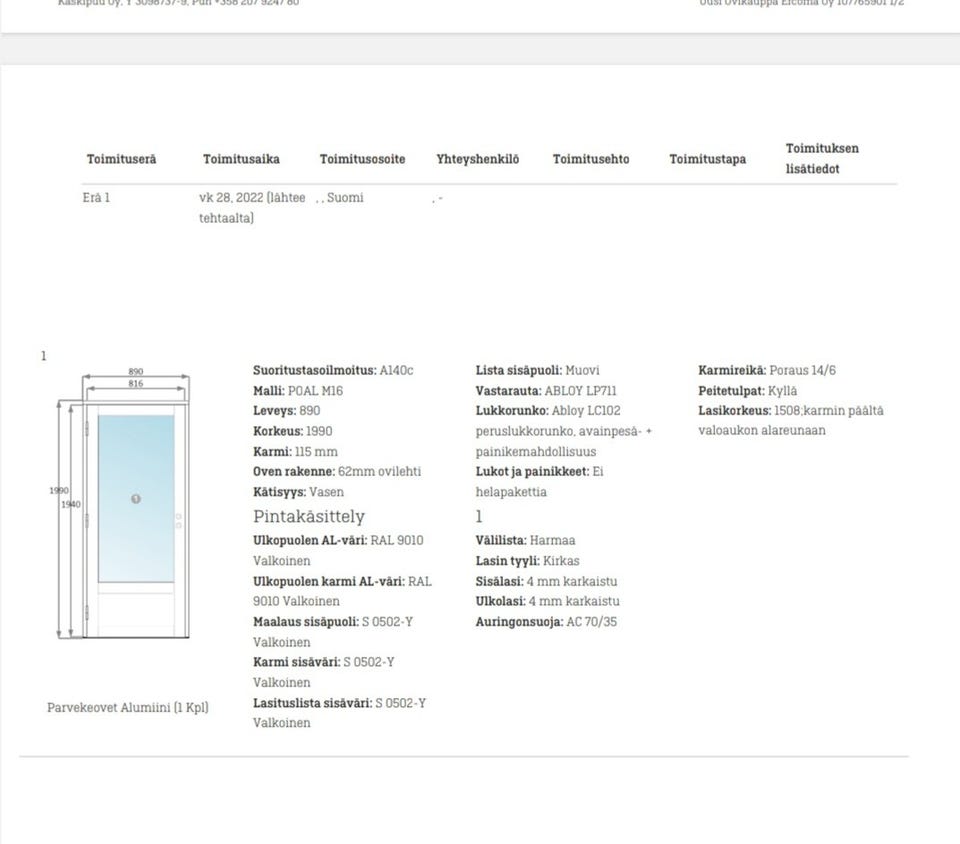Click 'vk 28, 2022' delivery time cell

tap(252, 207)
